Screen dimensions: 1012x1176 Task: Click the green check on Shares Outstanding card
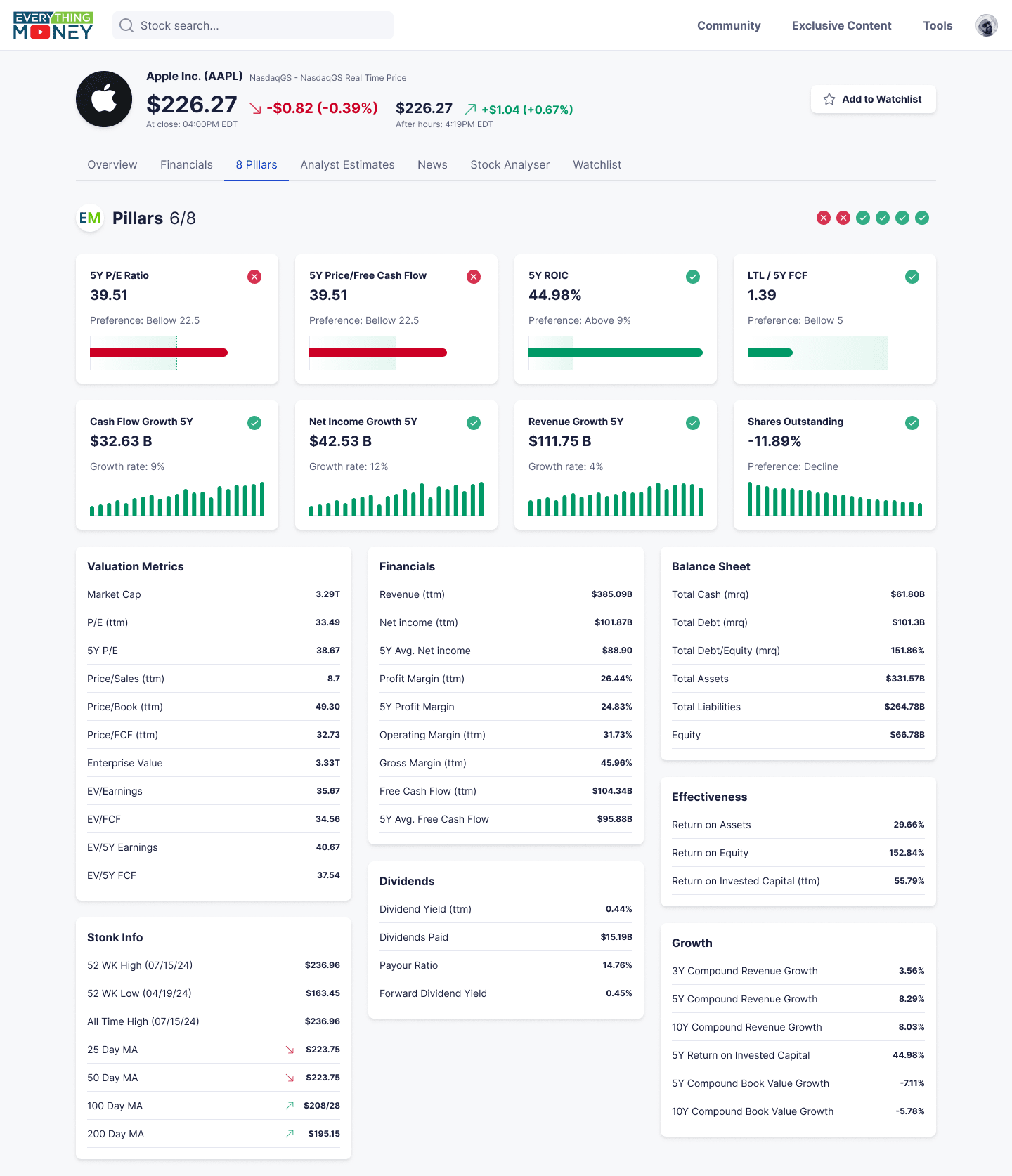pos(912,423)
